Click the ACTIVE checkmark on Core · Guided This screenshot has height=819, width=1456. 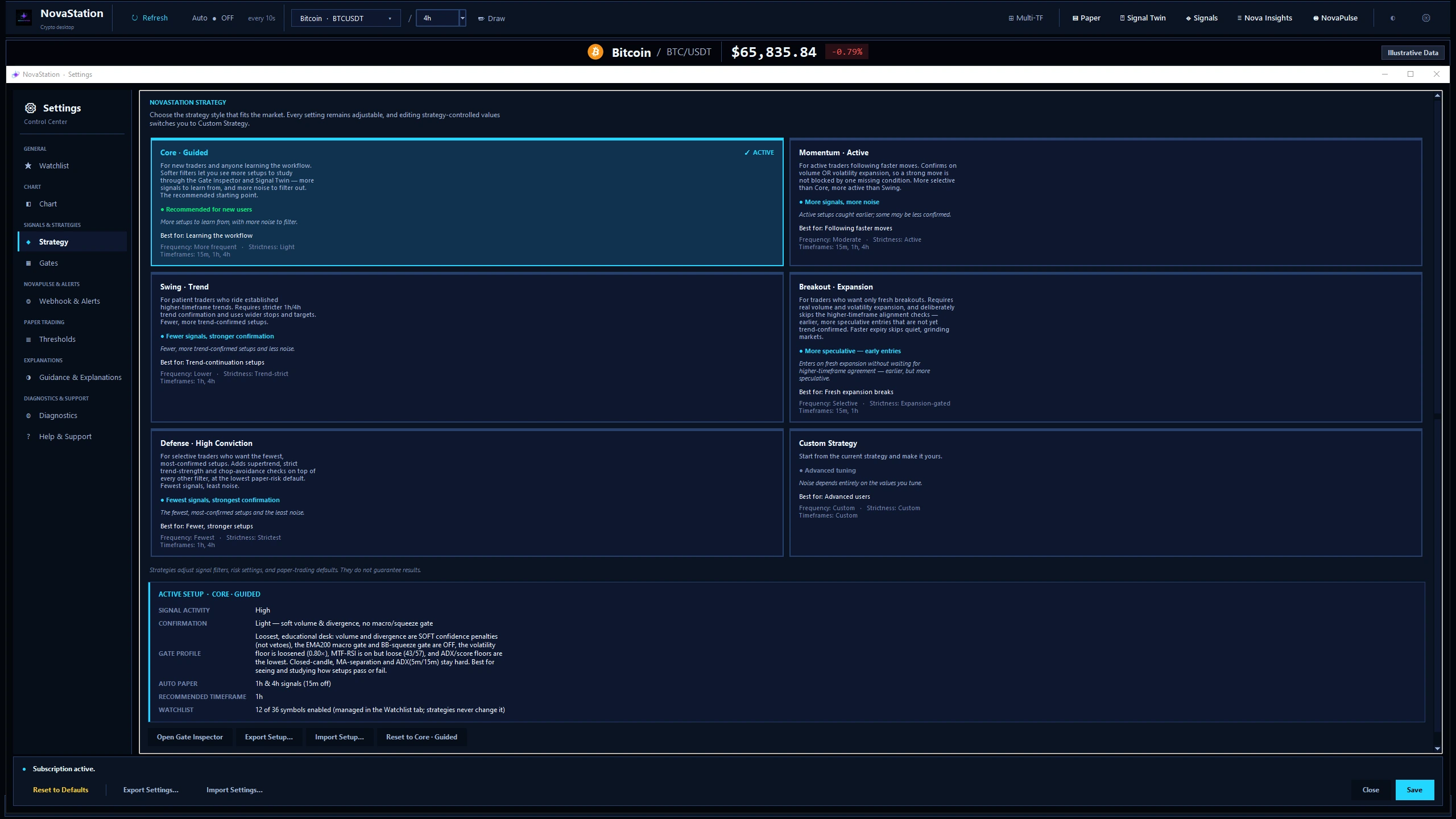[x=759, y=152]
